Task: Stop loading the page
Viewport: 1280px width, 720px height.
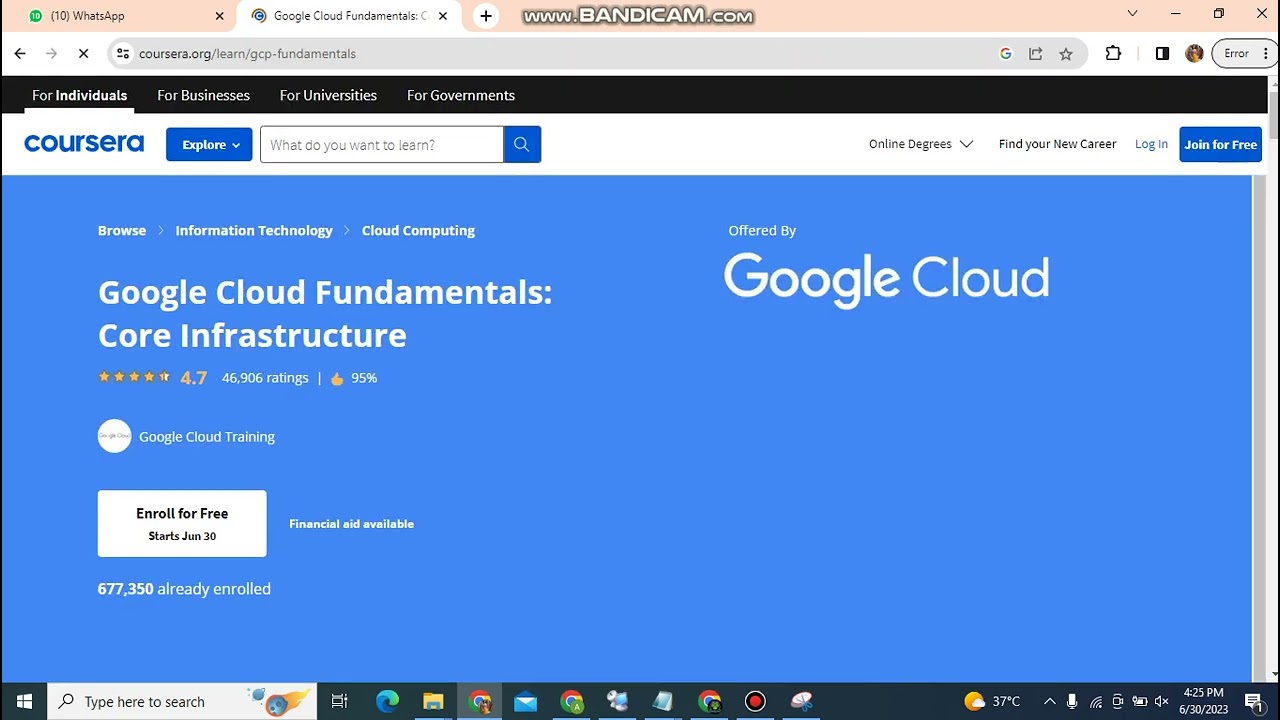Action: coord(84,54)
